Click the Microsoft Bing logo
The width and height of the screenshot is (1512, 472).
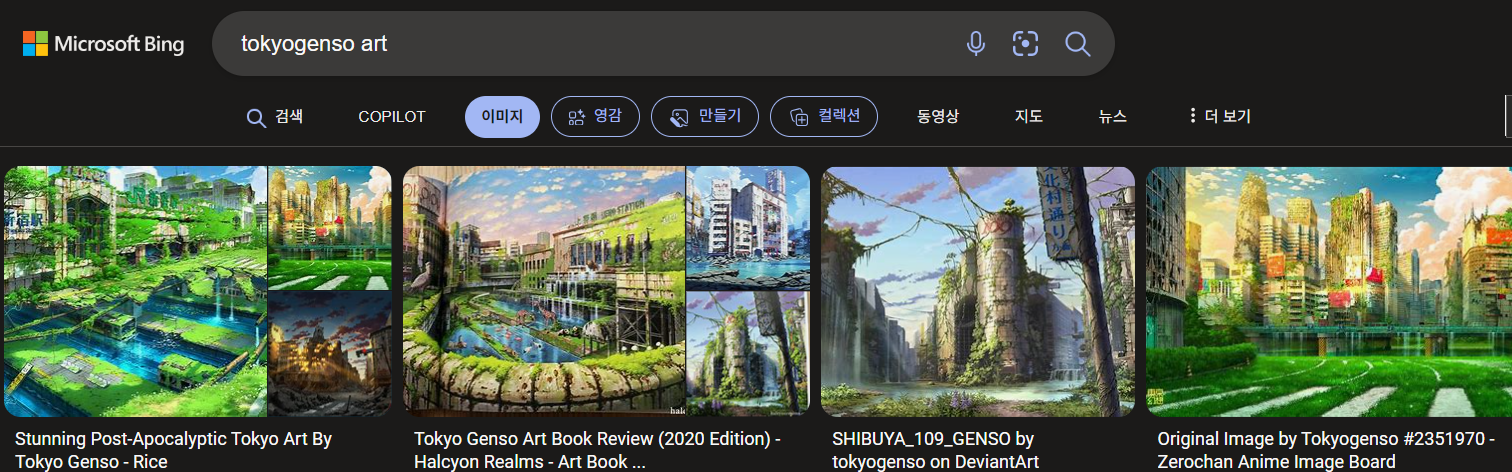pyautogui.click(x=104, y=44)
